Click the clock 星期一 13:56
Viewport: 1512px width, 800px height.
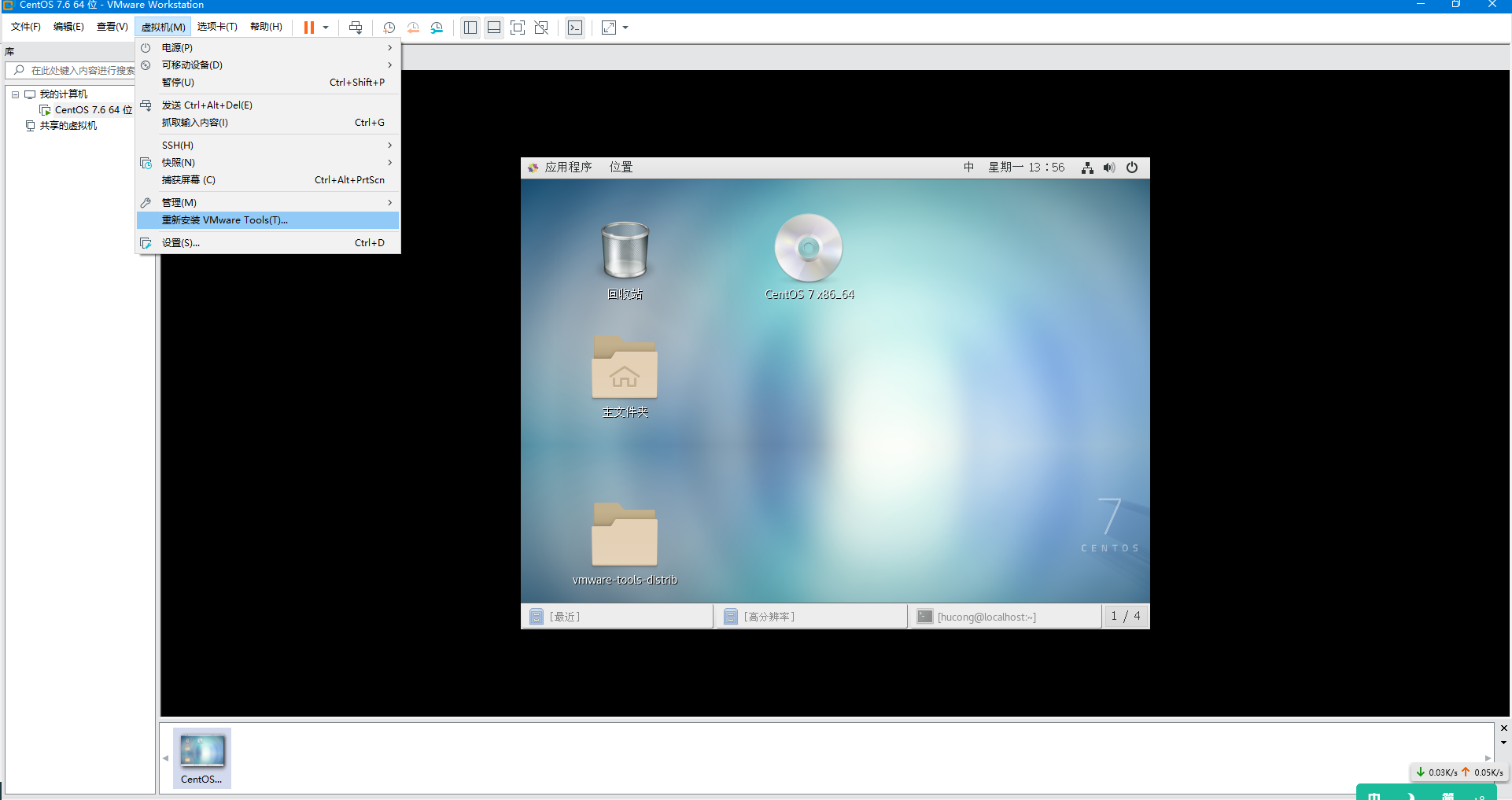pyautogui.click(x=1027, y=168)
